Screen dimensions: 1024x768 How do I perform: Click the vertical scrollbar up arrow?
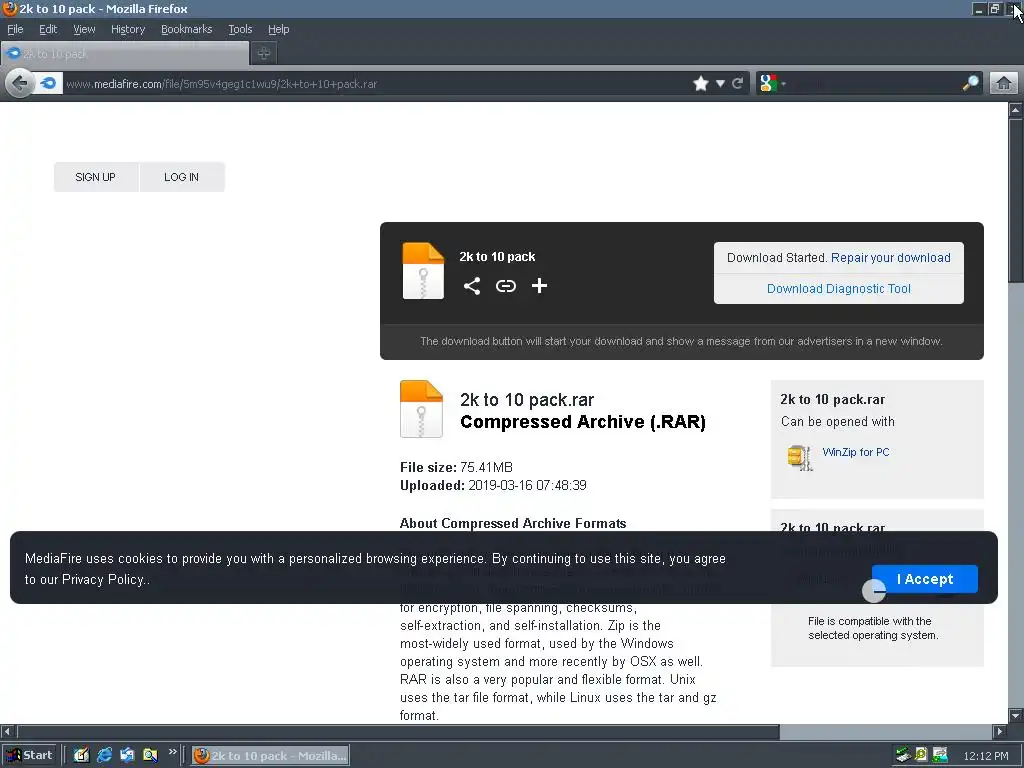[x=1016, y=110]
